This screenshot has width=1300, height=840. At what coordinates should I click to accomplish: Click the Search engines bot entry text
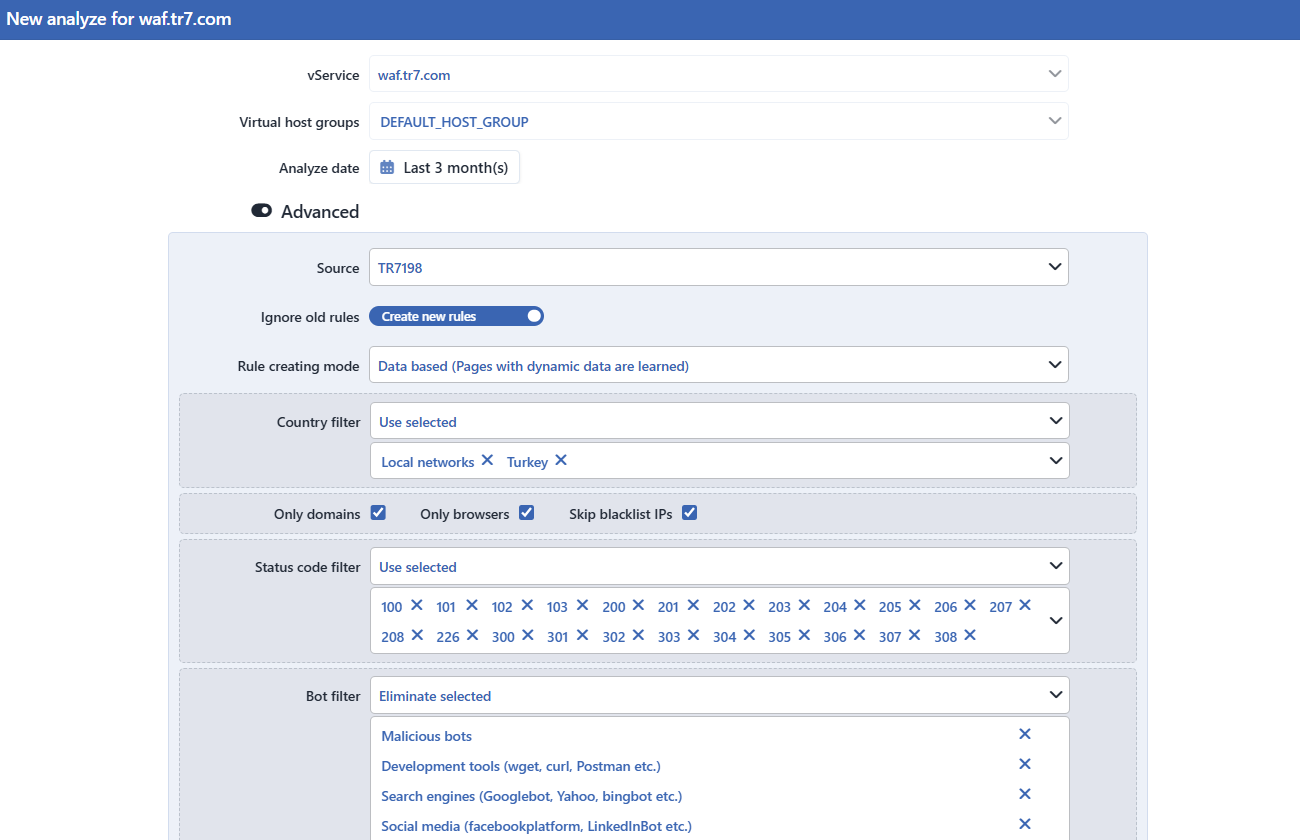531,796
